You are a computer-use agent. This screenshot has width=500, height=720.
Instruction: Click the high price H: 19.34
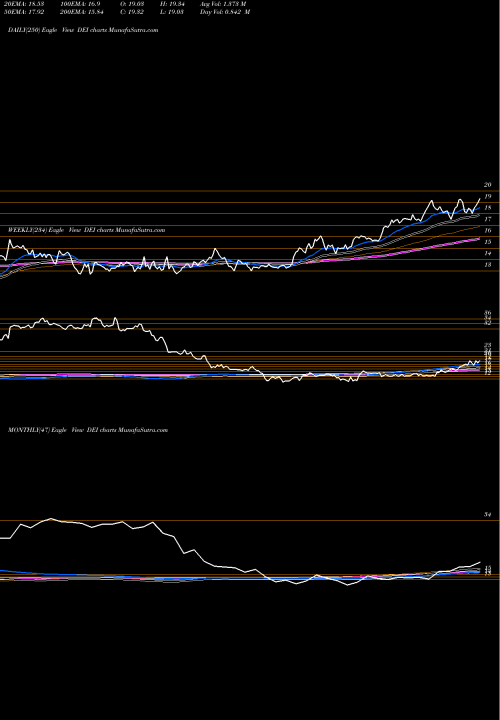(x=174, y=4)
